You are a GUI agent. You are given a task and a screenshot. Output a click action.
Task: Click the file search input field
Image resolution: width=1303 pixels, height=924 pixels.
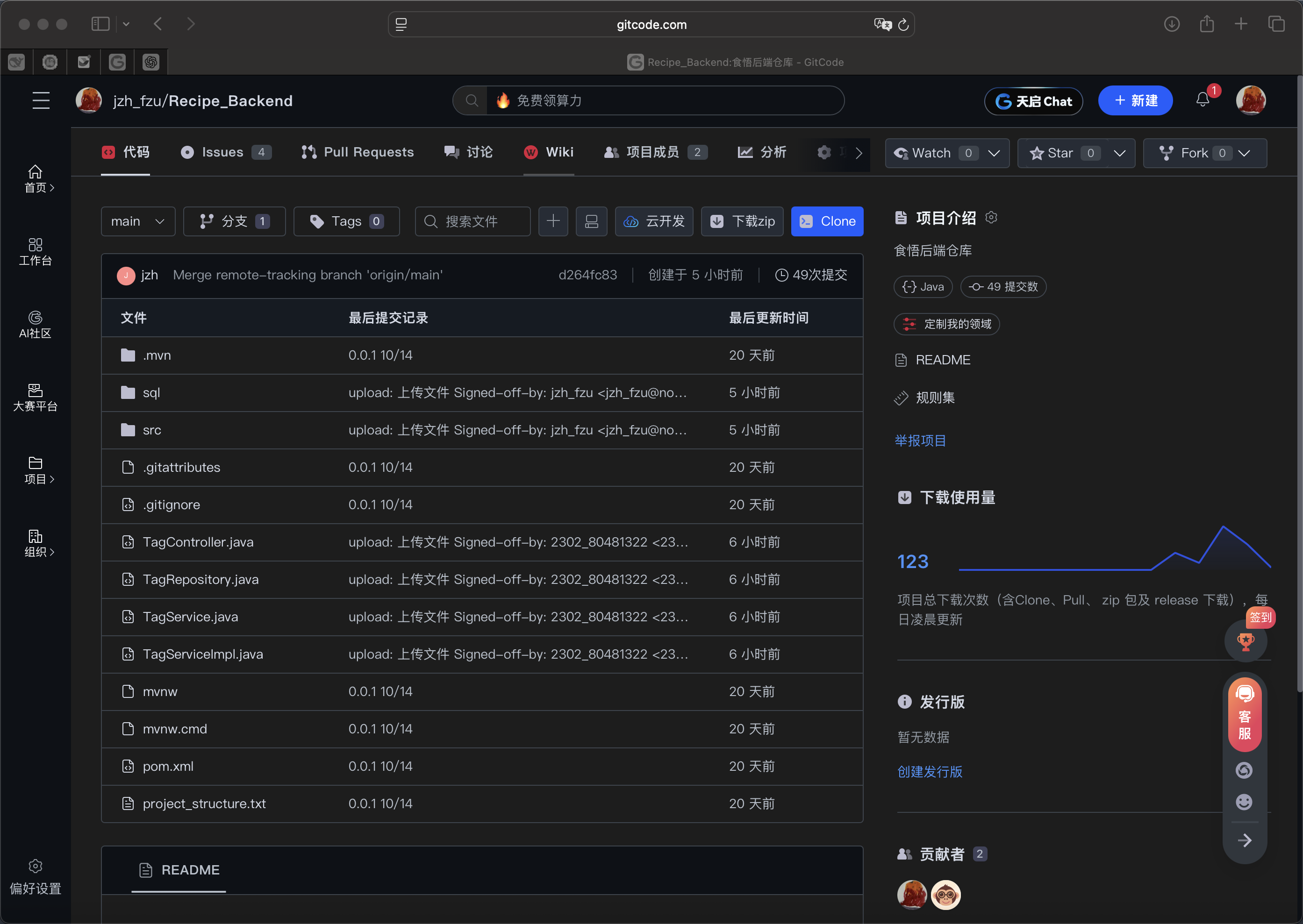point(473,221)
